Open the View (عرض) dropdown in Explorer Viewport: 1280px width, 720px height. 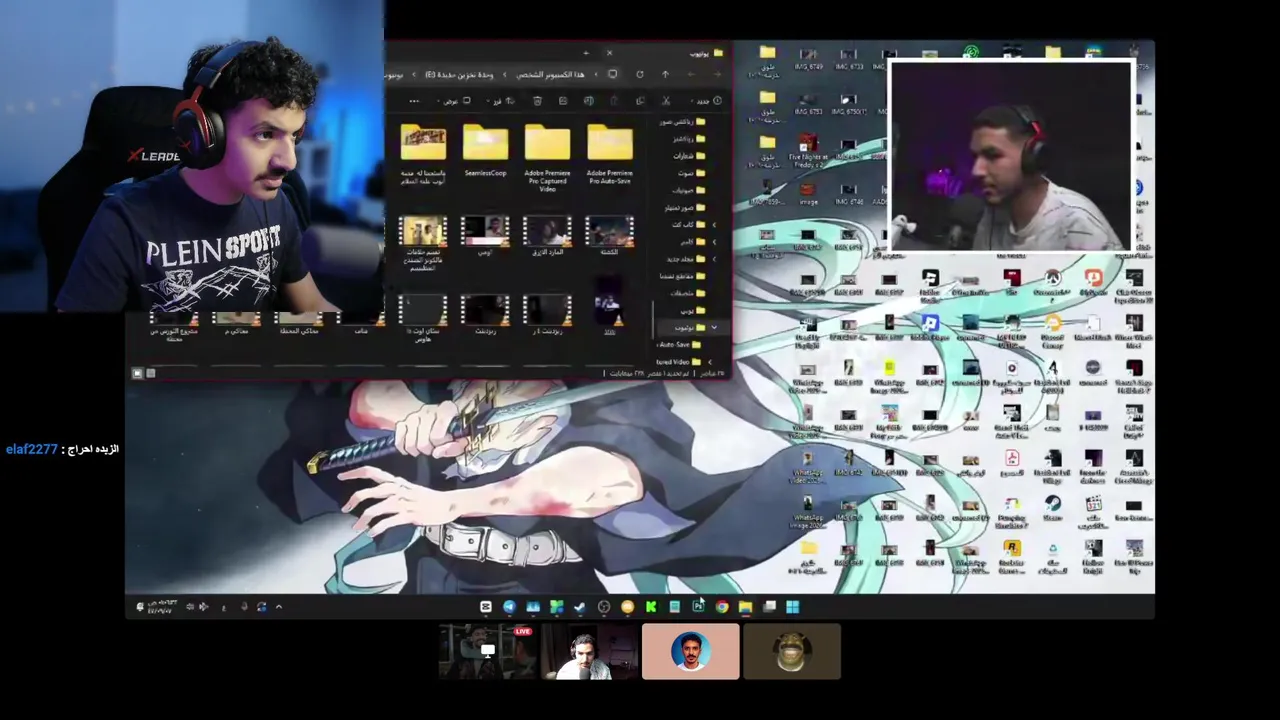point(454,101)
